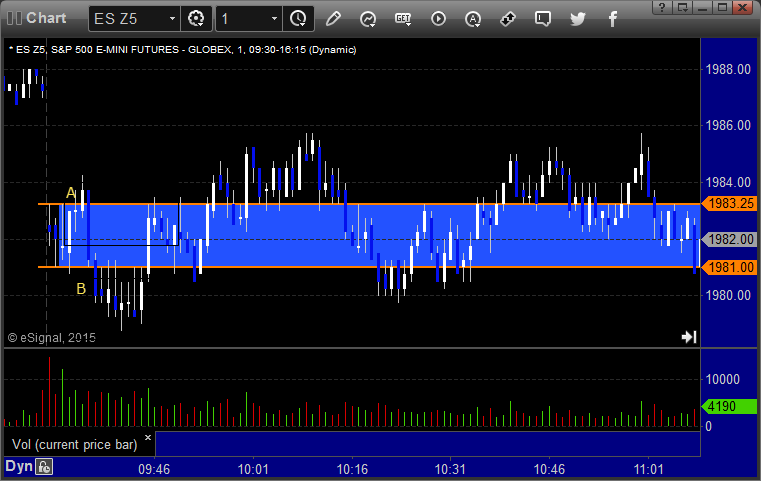Click the pause bars icon beside Chart
This screenshot has width=761, height=481.
tap(15, 18)
